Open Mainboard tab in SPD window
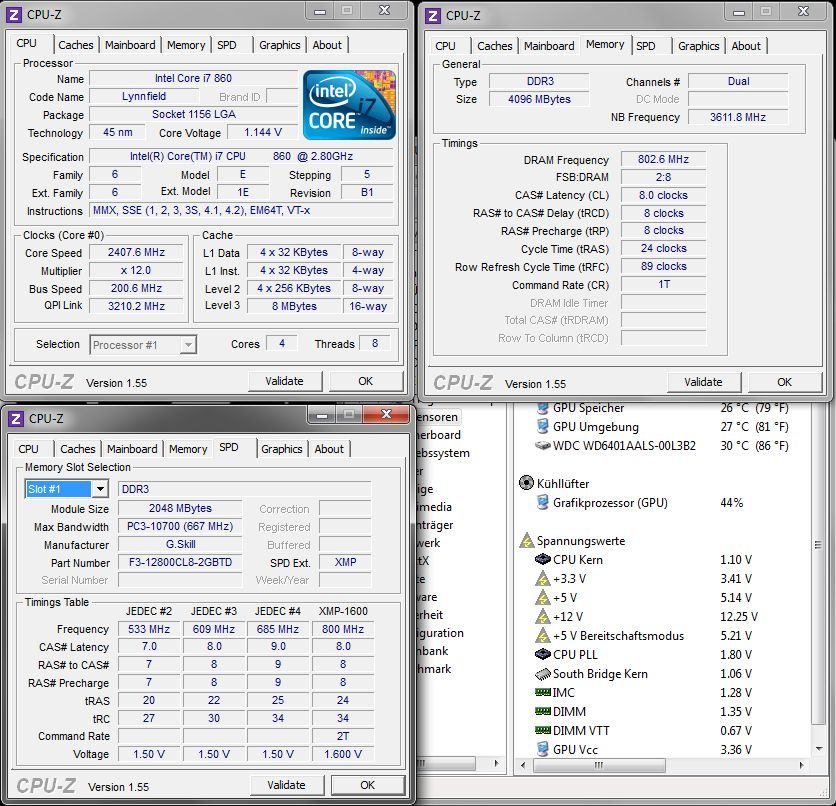Image resolution: width=836 pixels, height=806 pixels. point(132,449)
